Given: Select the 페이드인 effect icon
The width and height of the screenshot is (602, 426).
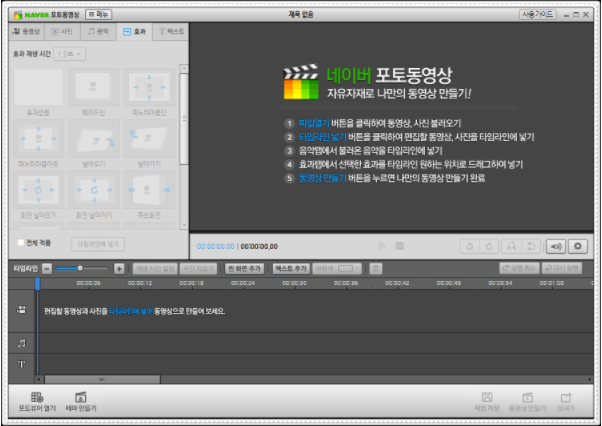Looking at the screenshot, I should (x=94, y=88).
